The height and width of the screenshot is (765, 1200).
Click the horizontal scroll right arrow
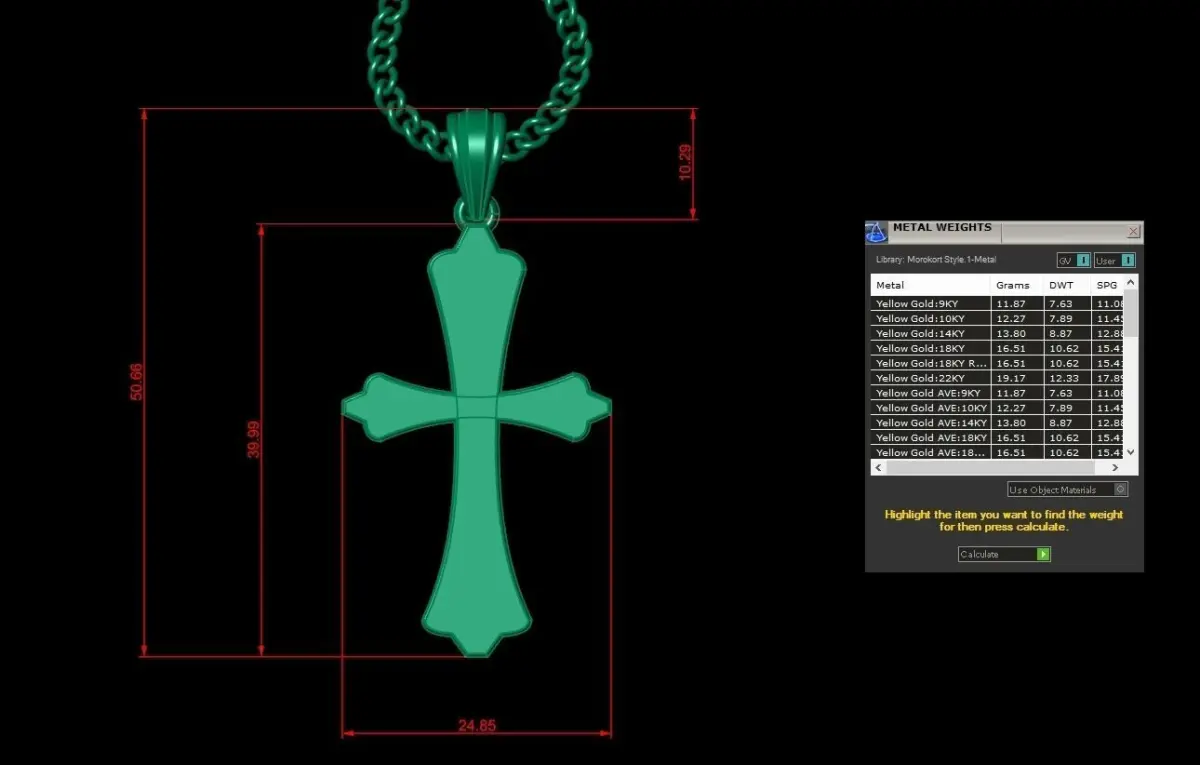pos(1115,467)
